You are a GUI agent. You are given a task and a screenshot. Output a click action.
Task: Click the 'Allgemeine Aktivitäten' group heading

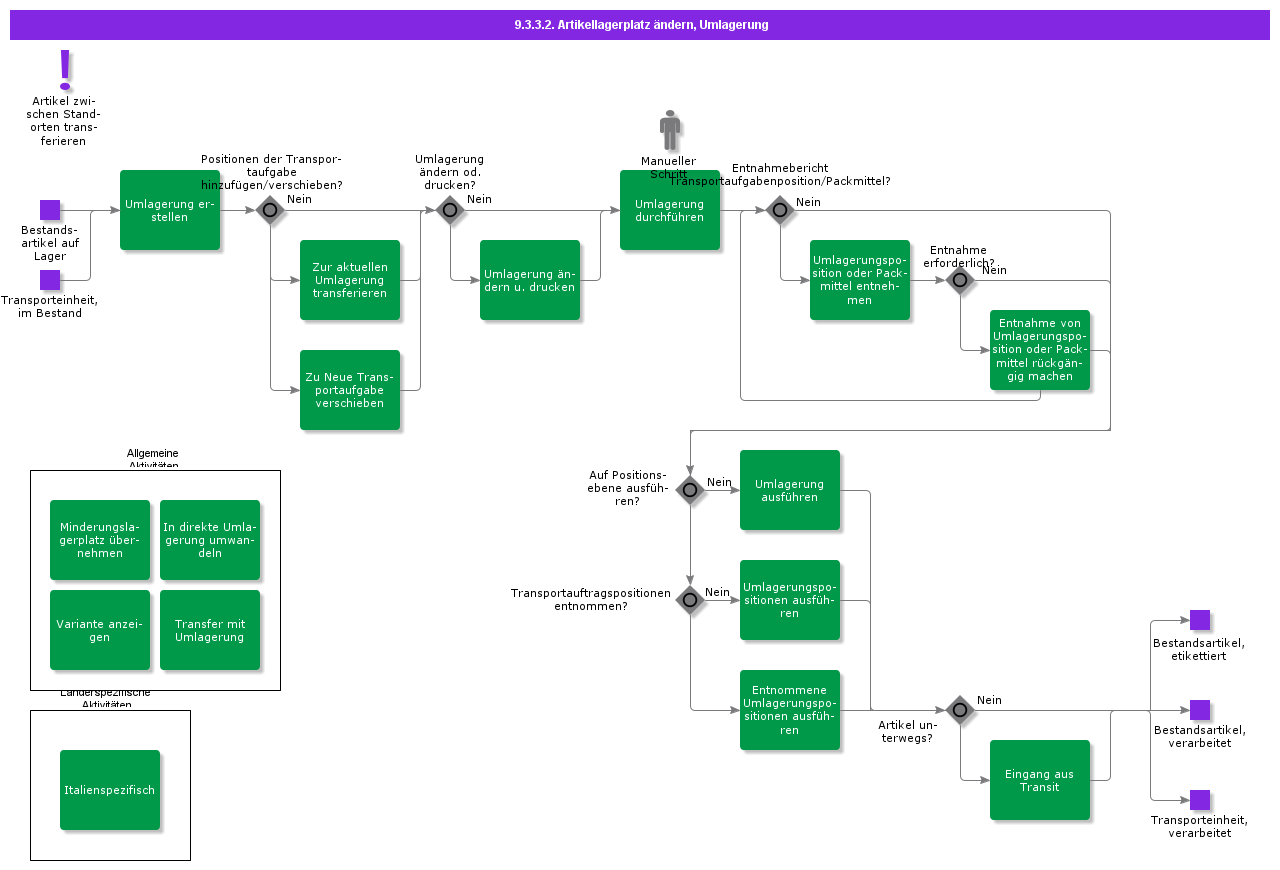point(153,459)
